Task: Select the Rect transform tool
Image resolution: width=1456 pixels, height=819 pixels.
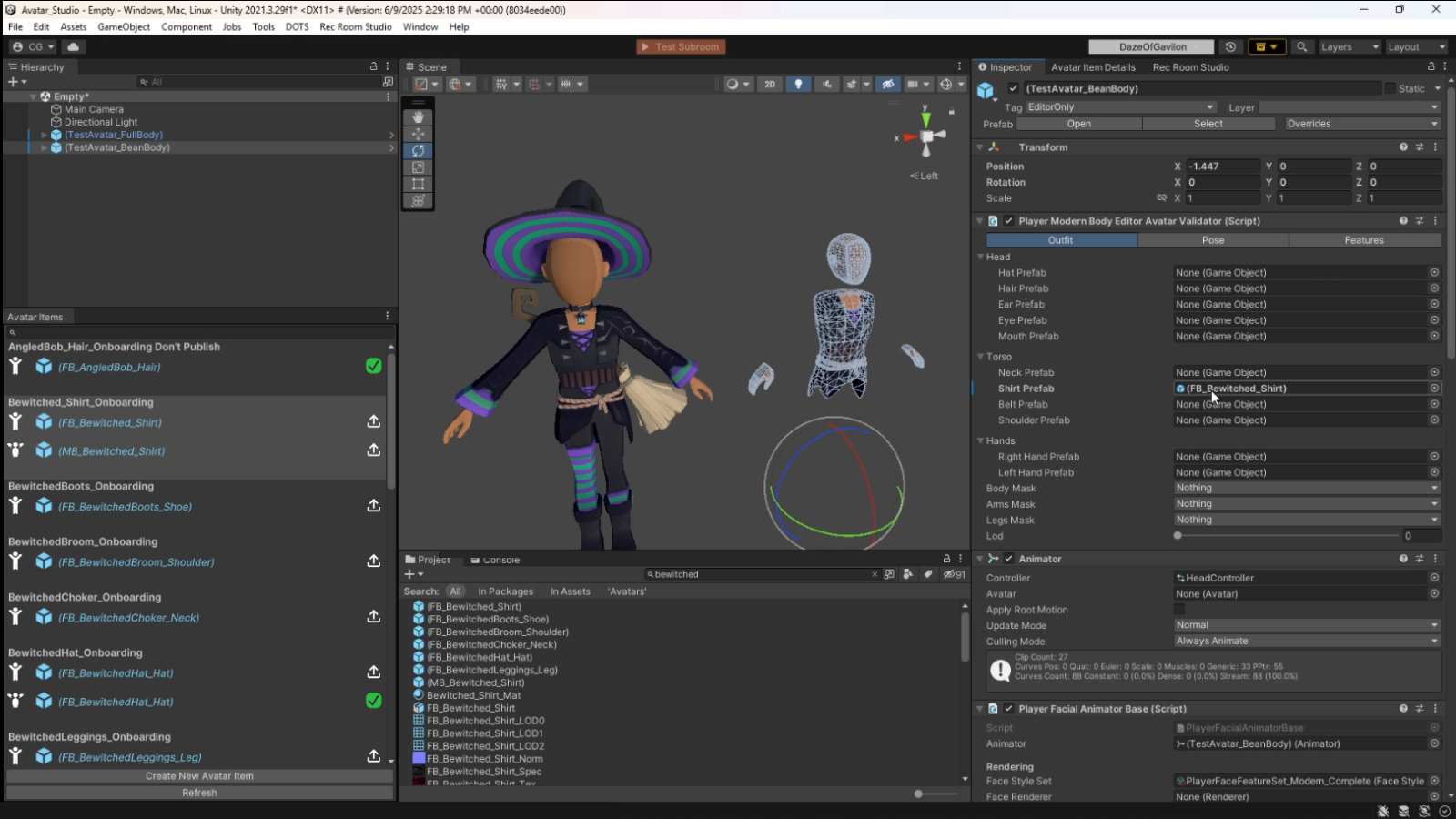Action: point(418,184)
